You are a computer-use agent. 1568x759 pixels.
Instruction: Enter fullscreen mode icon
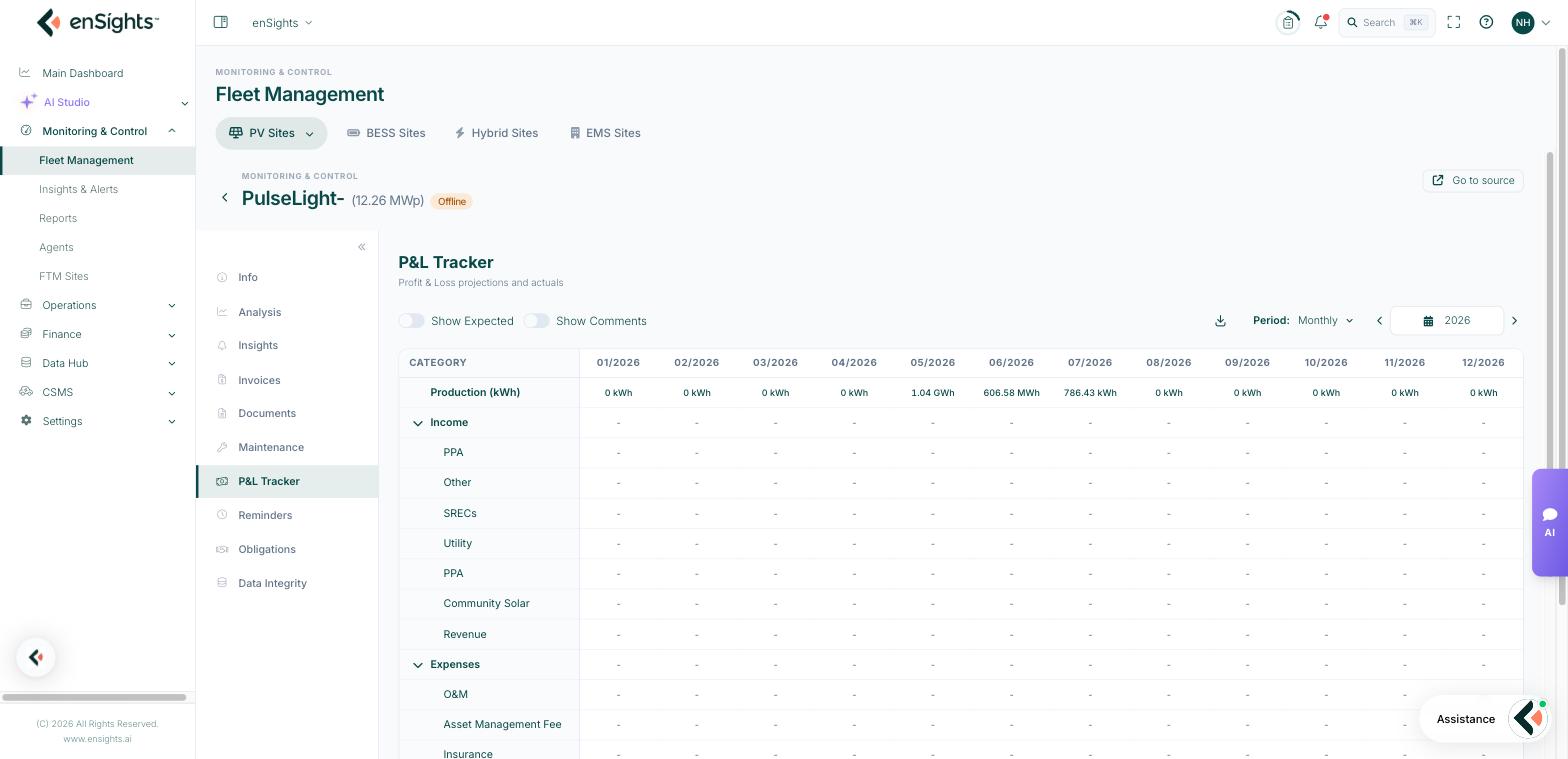point(1454,22)
